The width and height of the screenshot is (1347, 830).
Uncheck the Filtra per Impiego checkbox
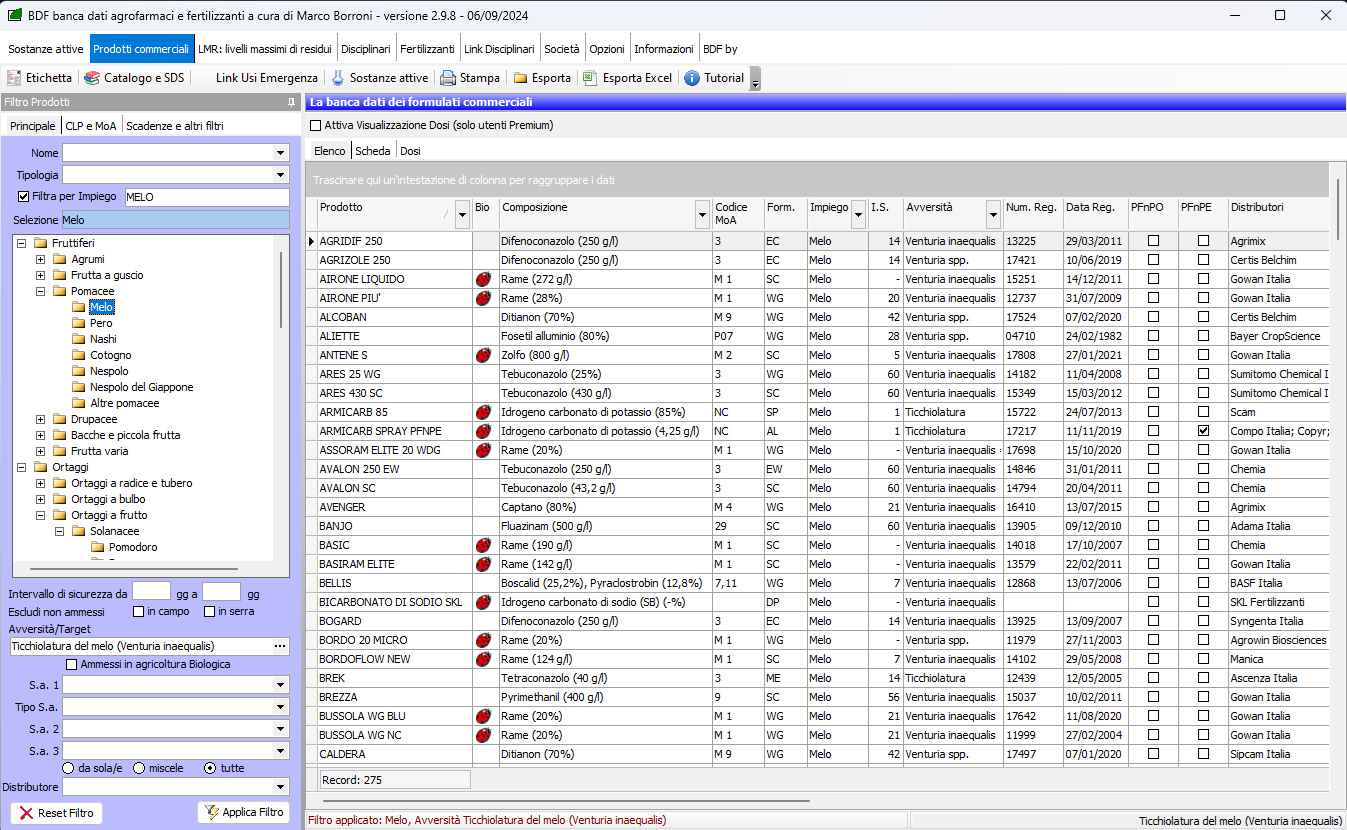pyautogui.click(x=24, y=197)
